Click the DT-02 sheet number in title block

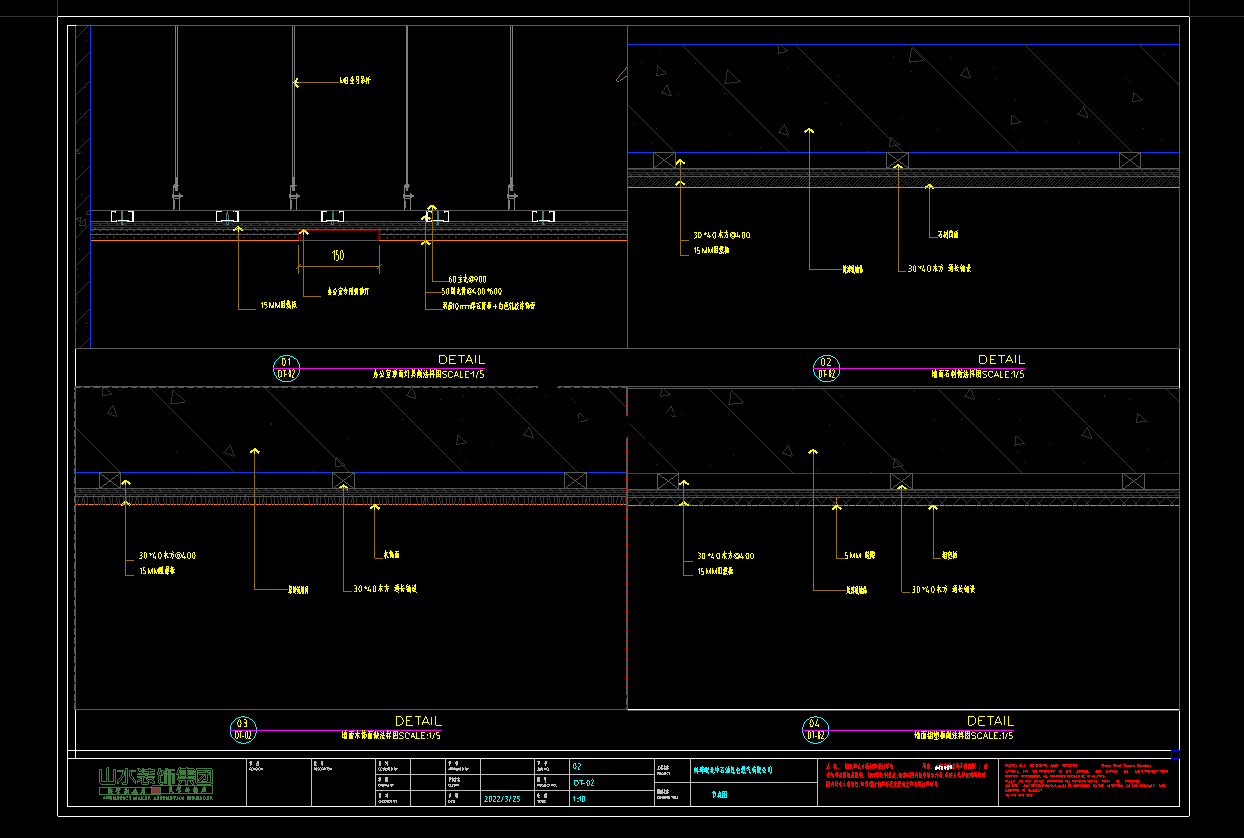tap(584, 783)
